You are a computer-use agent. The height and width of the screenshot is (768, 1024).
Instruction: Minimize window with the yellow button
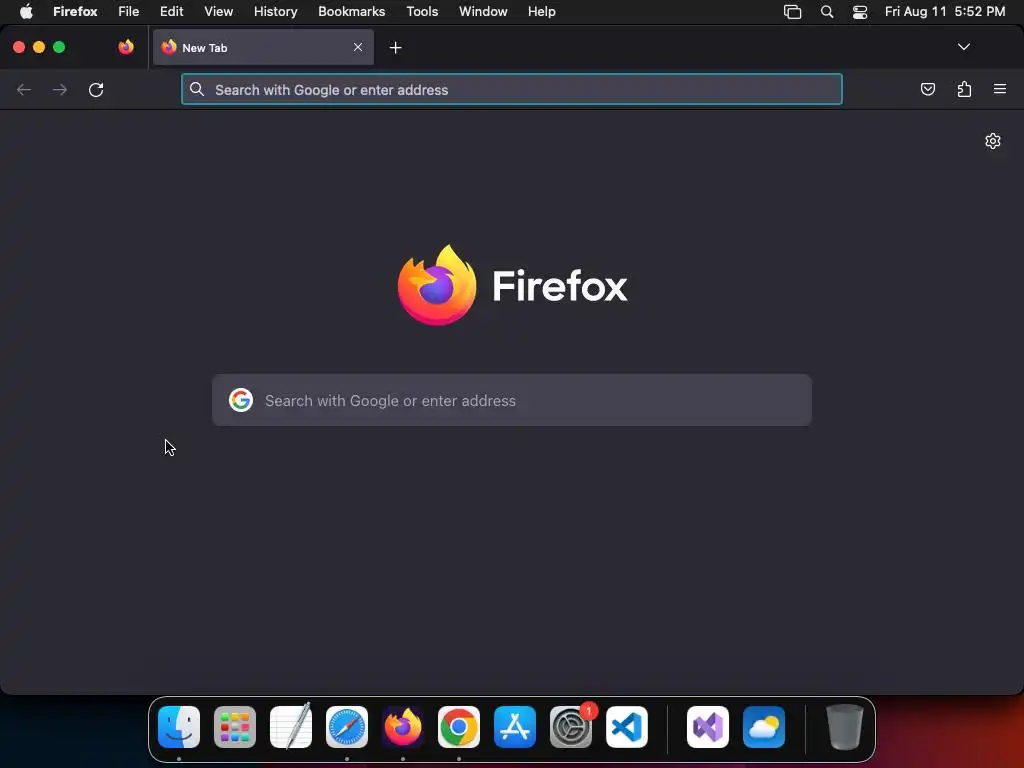(x=39, y=47)
